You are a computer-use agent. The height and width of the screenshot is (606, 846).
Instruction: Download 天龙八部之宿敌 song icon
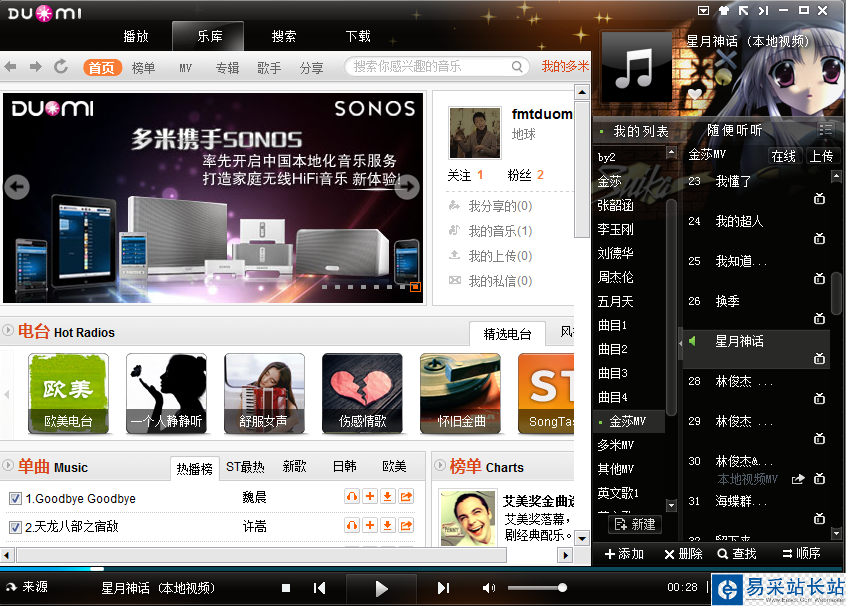387,525
